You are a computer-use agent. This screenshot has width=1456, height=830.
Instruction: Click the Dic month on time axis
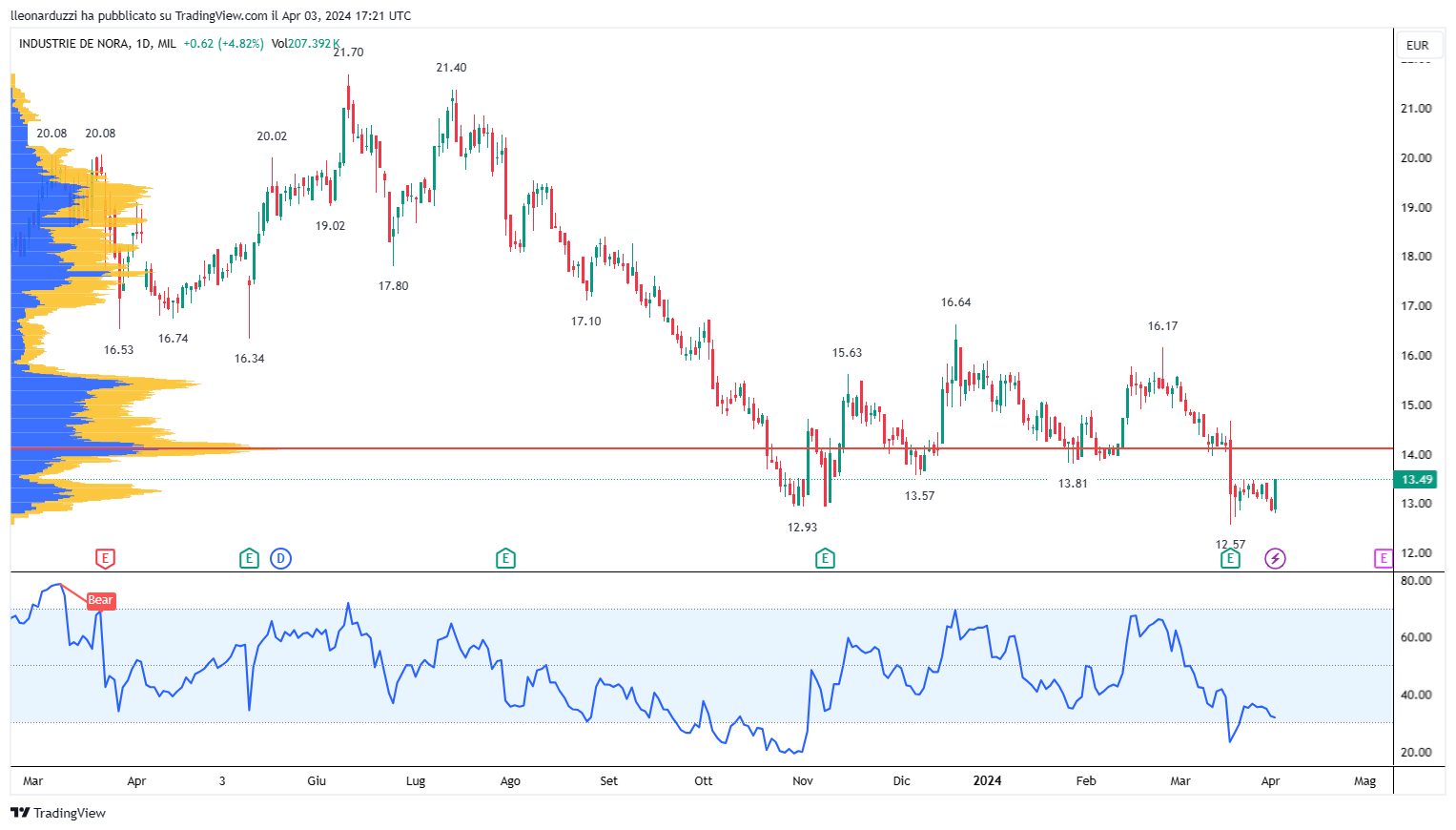point(902,781)
